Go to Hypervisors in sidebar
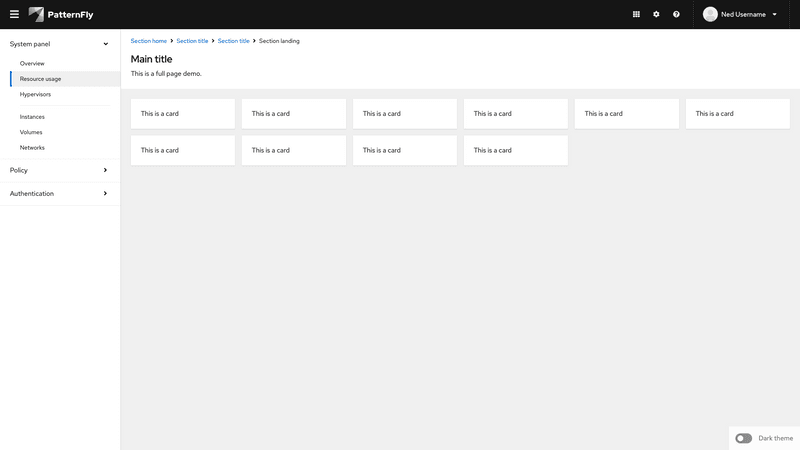The image size is (800, 450). (x=35, y=94)
